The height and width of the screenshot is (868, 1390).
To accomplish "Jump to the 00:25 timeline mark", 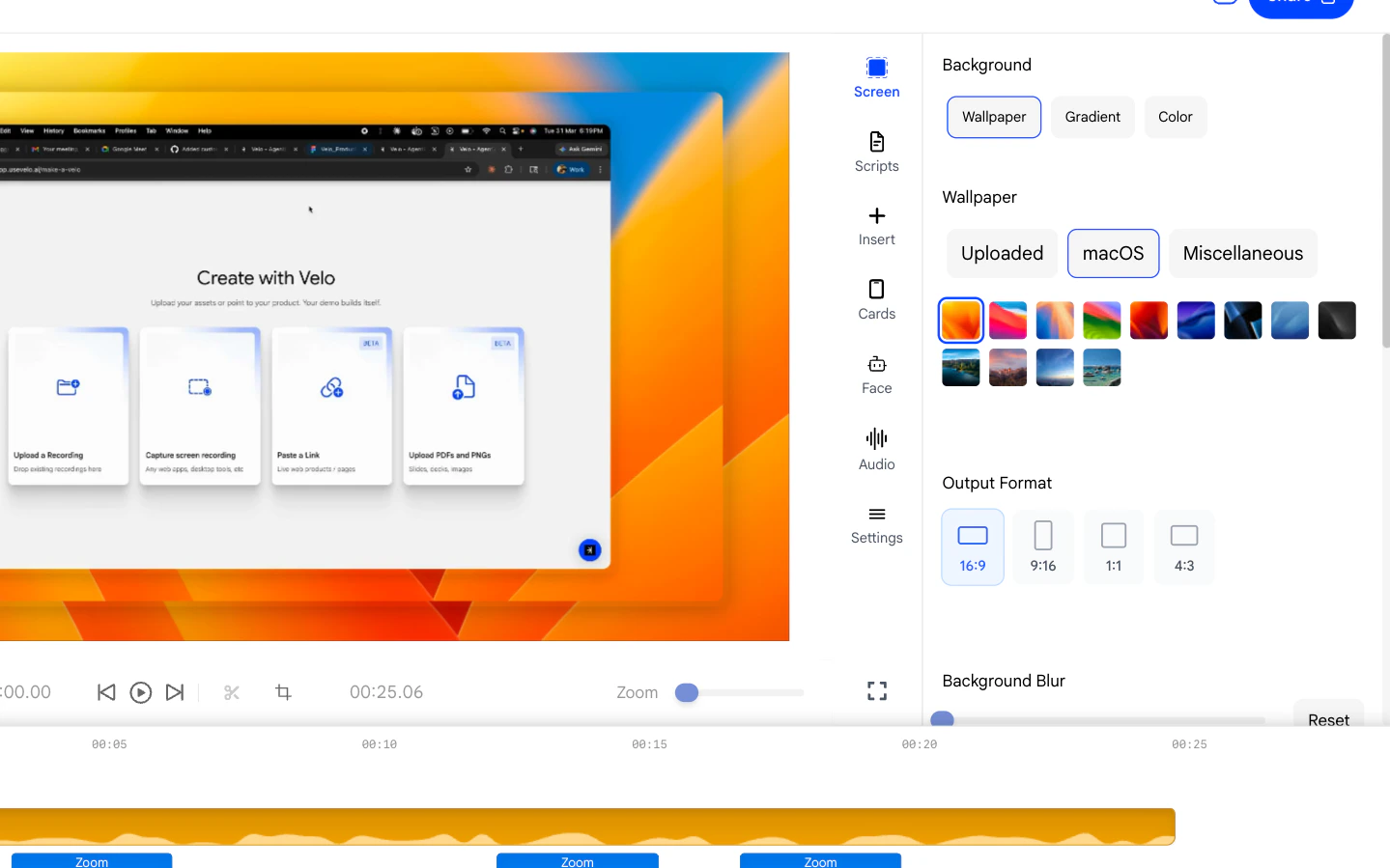I will pyautogui.click(x=1189, y=744).
